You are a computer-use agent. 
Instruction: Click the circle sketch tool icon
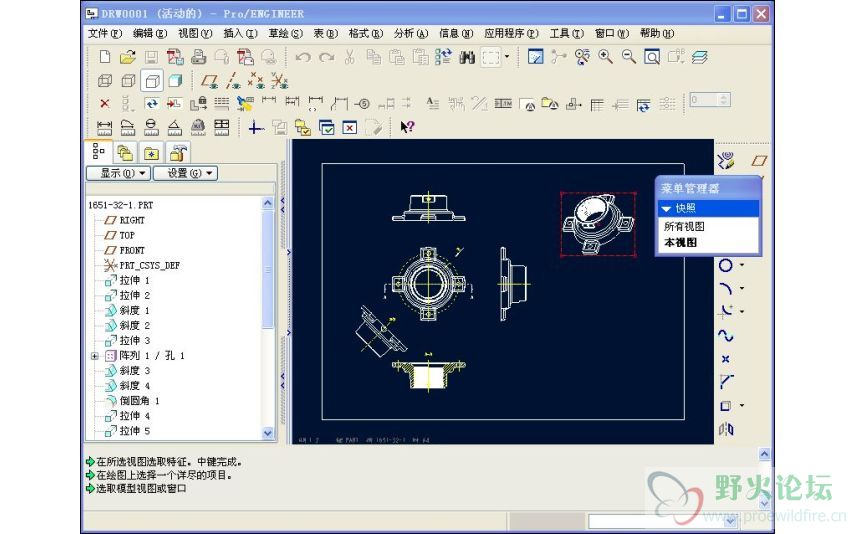(726, 265)
